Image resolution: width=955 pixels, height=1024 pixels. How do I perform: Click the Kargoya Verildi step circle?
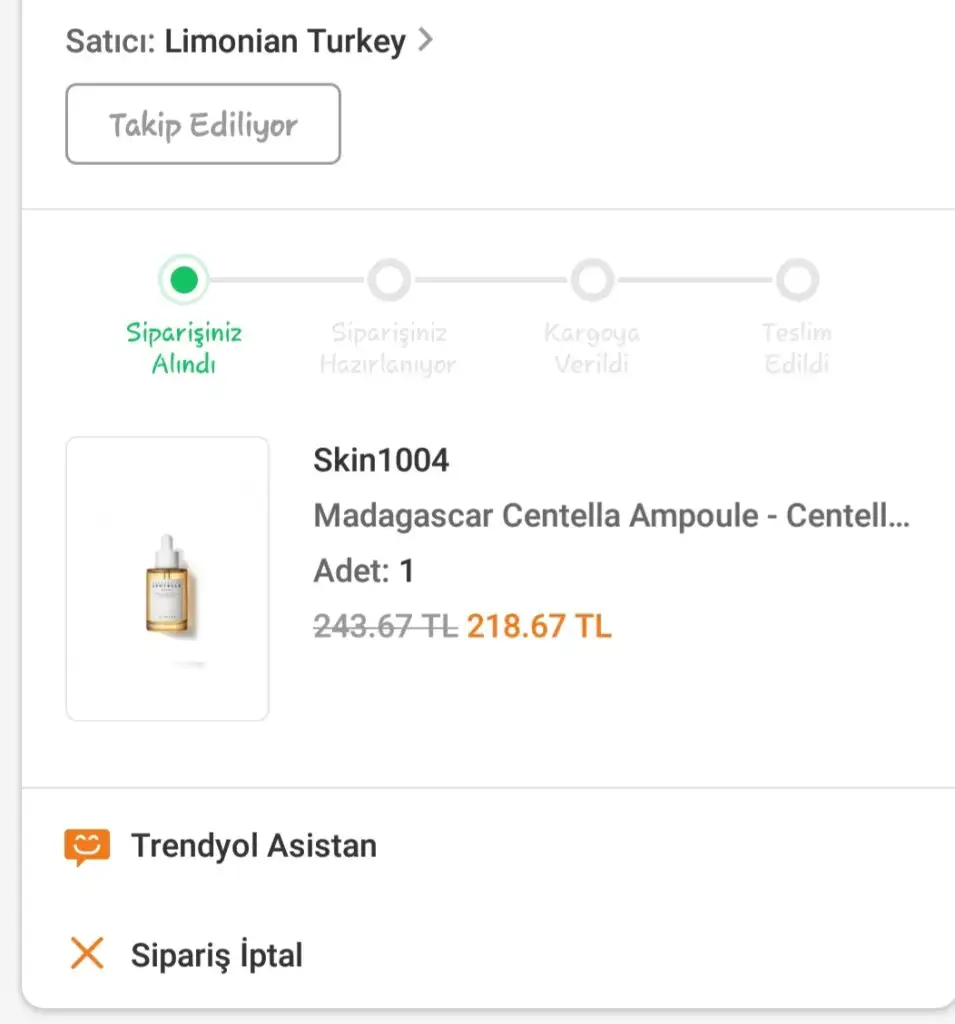pyautogui.click(x=592, y=281)
